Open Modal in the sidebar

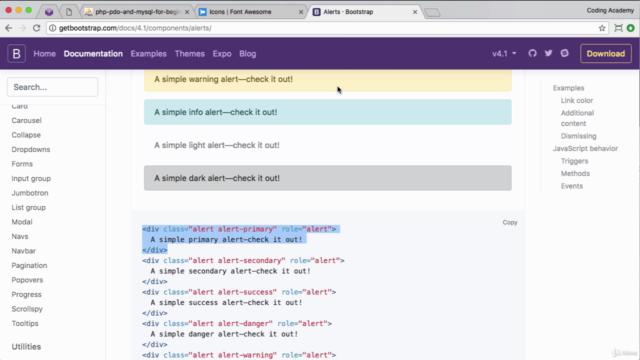tap(22, 222)
